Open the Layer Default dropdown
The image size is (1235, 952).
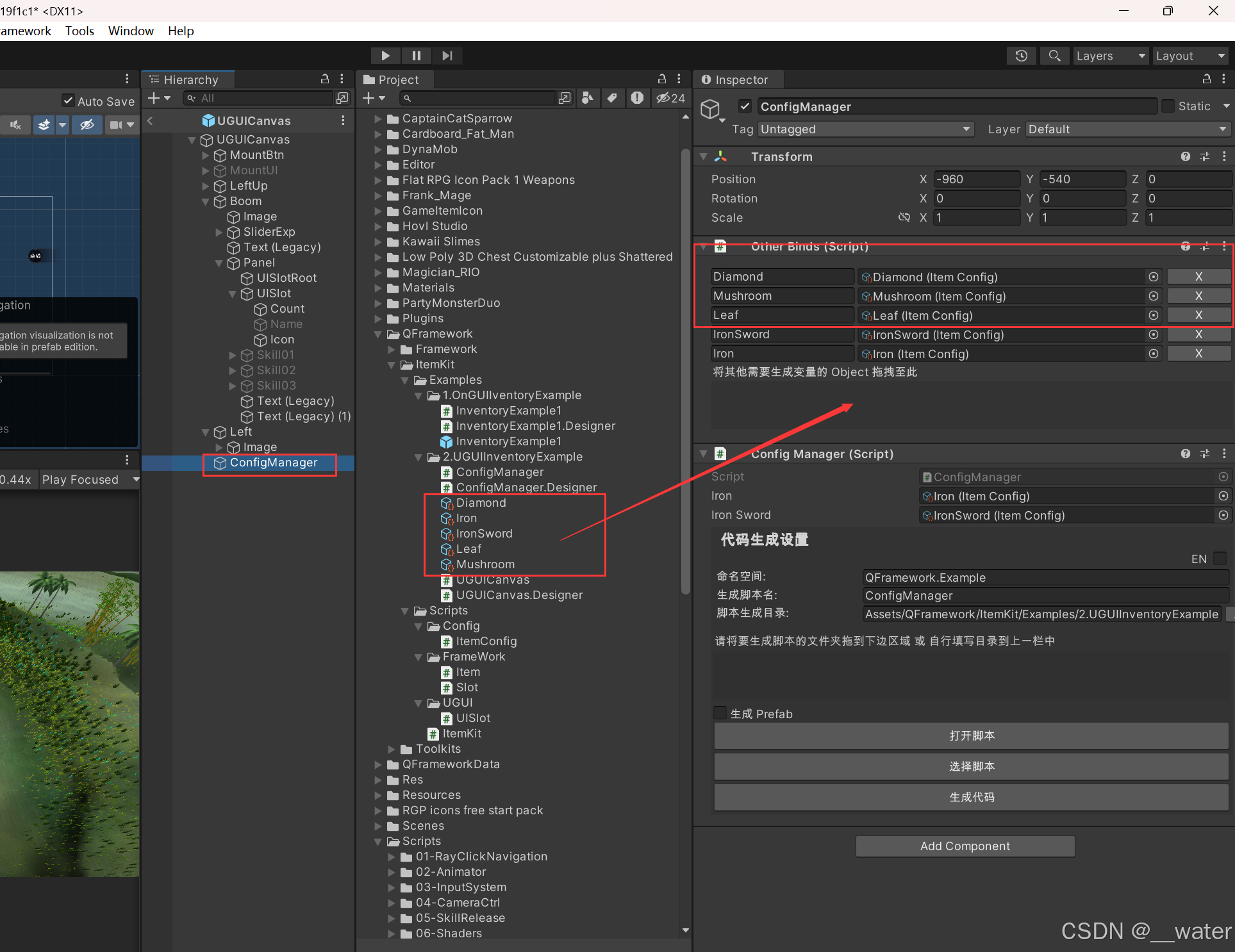tap(1128, 129)
